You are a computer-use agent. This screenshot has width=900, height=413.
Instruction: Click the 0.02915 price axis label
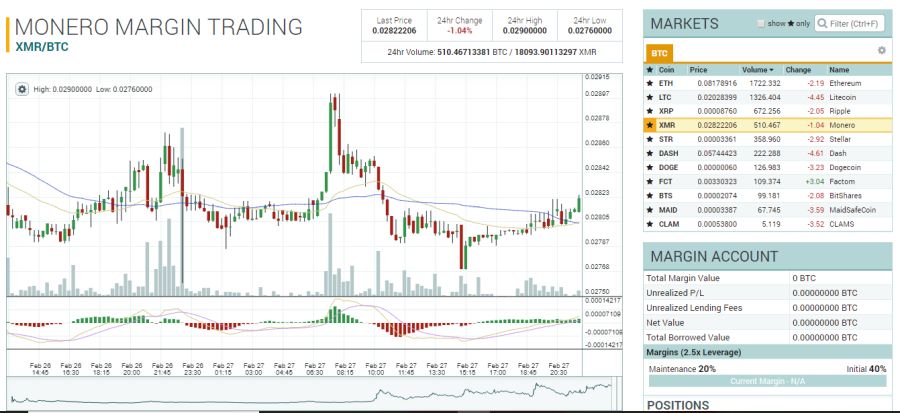(597, 77)
